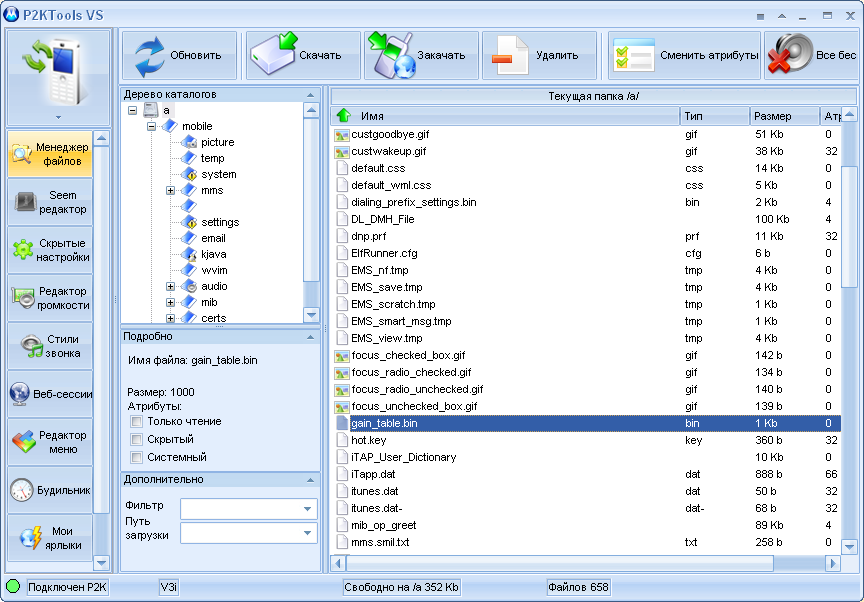Click the Редактор меню icon

24,442
